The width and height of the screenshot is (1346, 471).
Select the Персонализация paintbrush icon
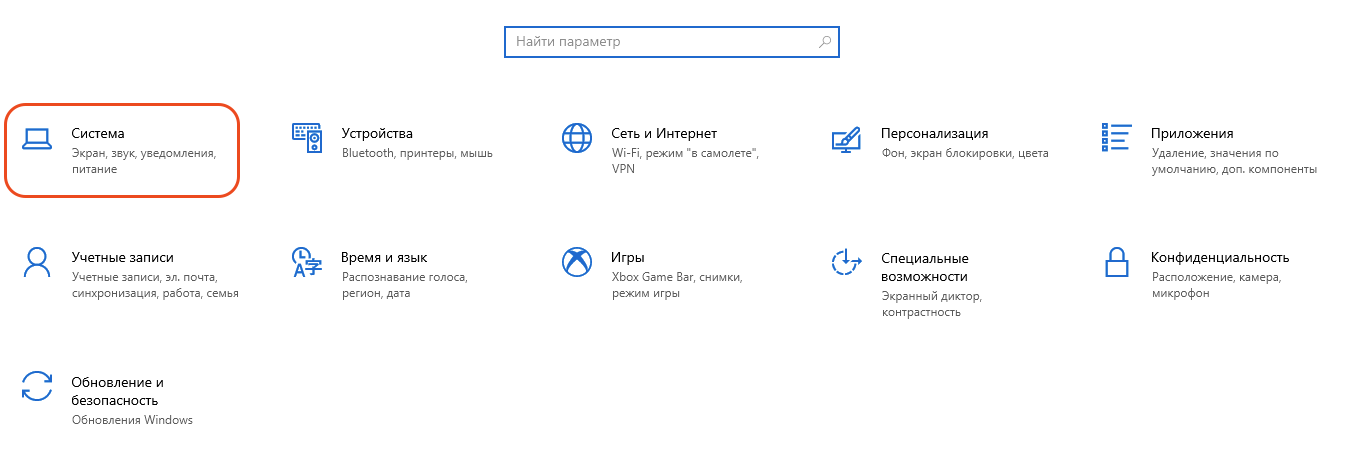pos(846,138)
